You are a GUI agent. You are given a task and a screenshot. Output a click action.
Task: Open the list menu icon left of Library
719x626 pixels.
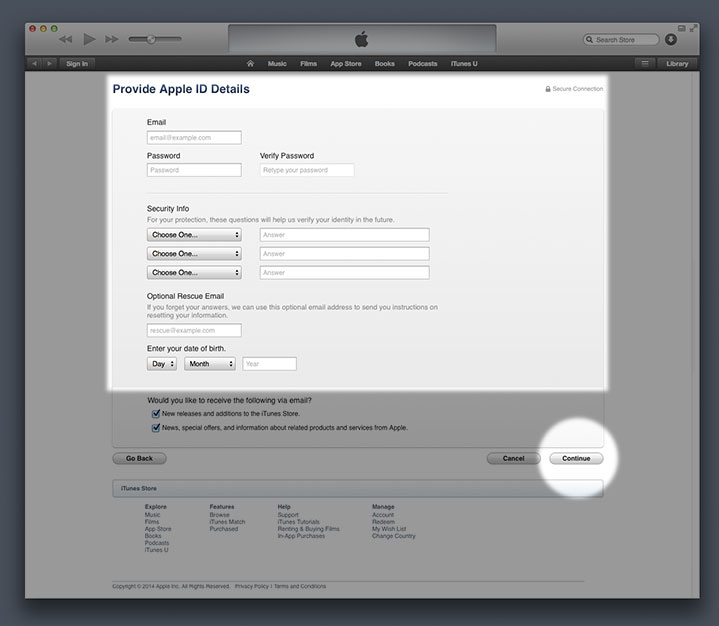[x=645, y=63]
